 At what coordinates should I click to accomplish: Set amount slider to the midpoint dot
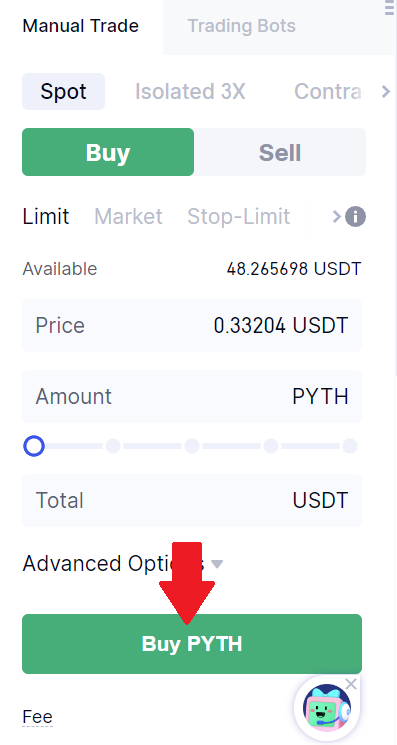[192, 446]
